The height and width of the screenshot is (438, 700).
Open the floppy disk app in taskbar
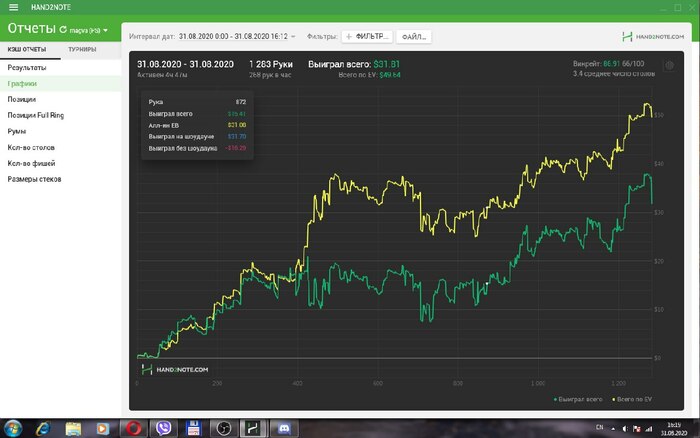pos(193,429)
